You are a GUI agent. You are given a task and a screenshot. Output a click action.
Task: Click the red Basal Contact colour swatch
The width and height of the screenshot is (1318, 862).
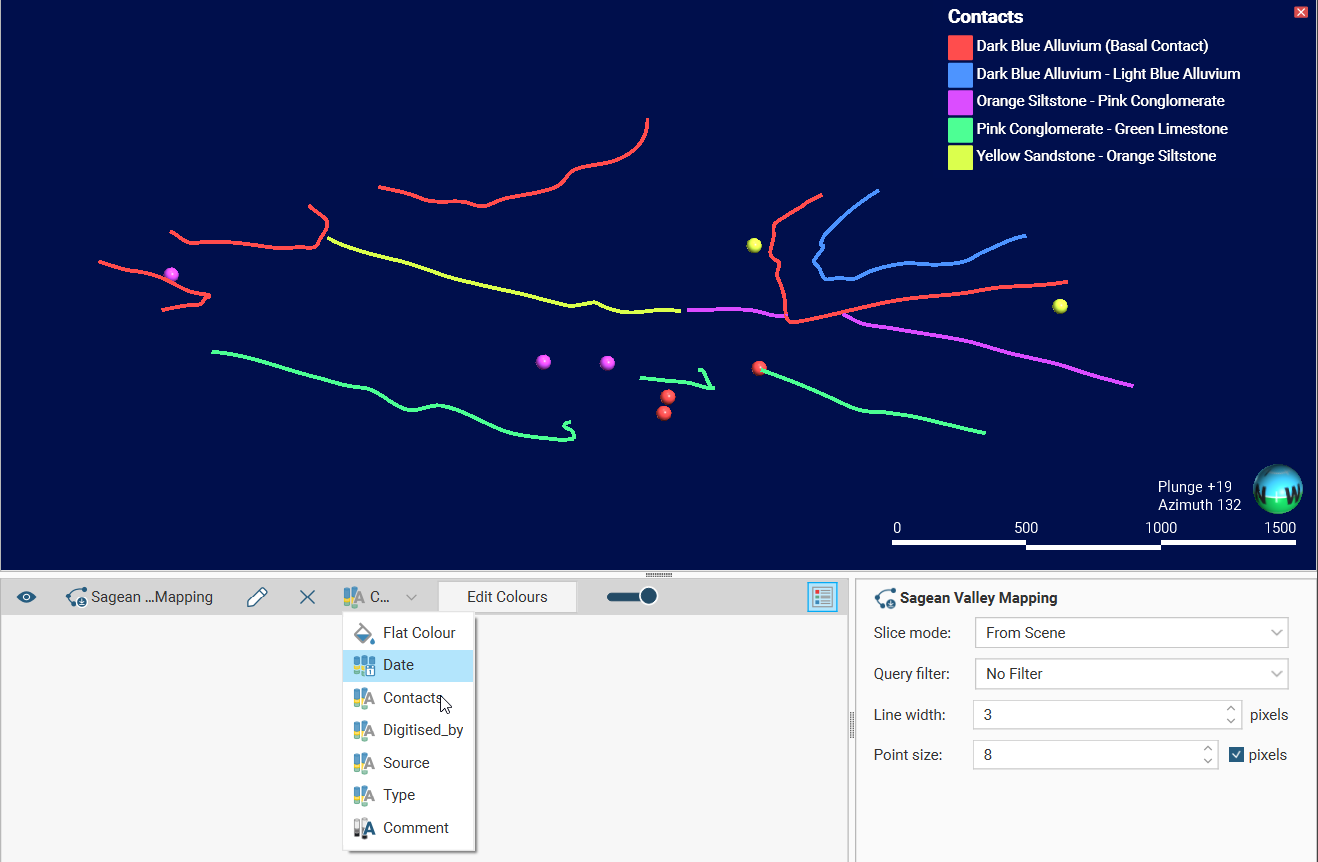(x=960, y=46)
